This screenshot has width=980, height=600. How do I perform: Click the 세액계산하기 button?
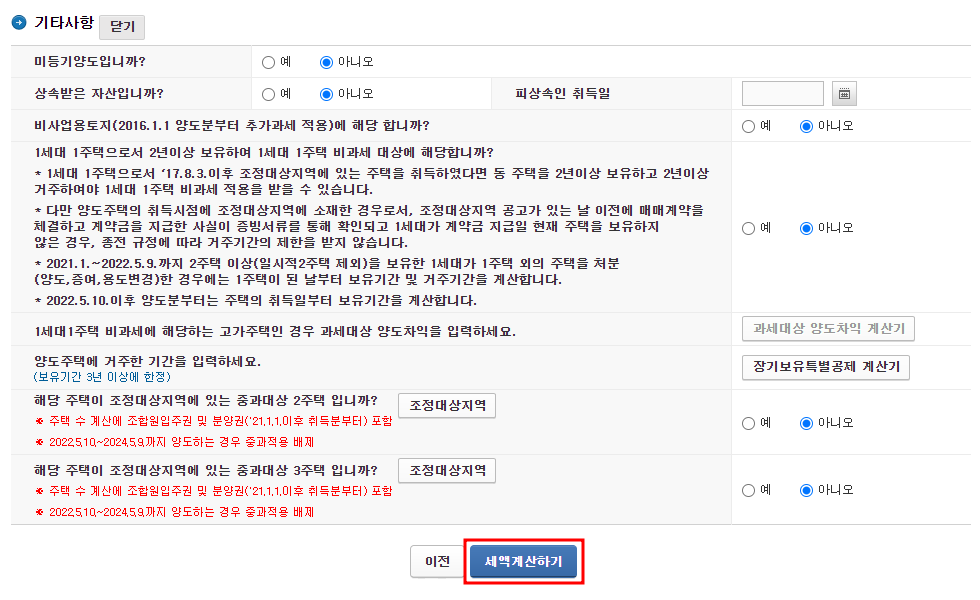(522, 561)
